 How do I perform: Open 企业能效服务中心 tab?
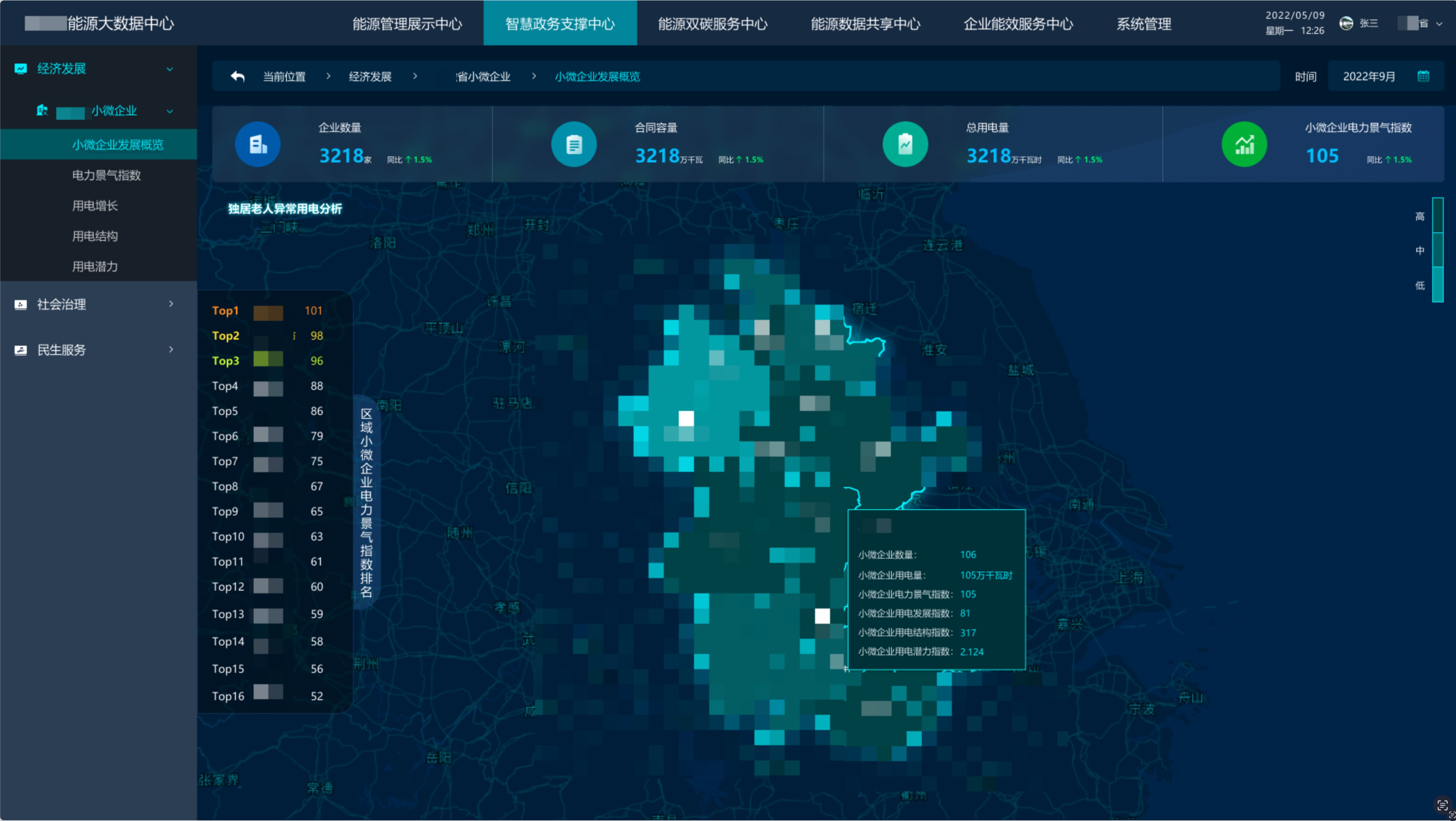(1018, 23)
